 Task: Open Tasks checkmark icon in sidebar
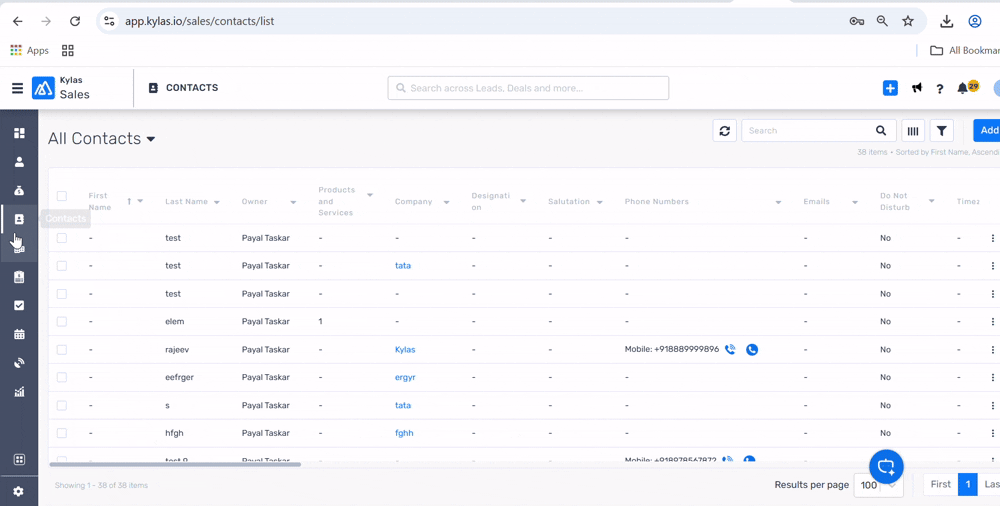(19, 305)
